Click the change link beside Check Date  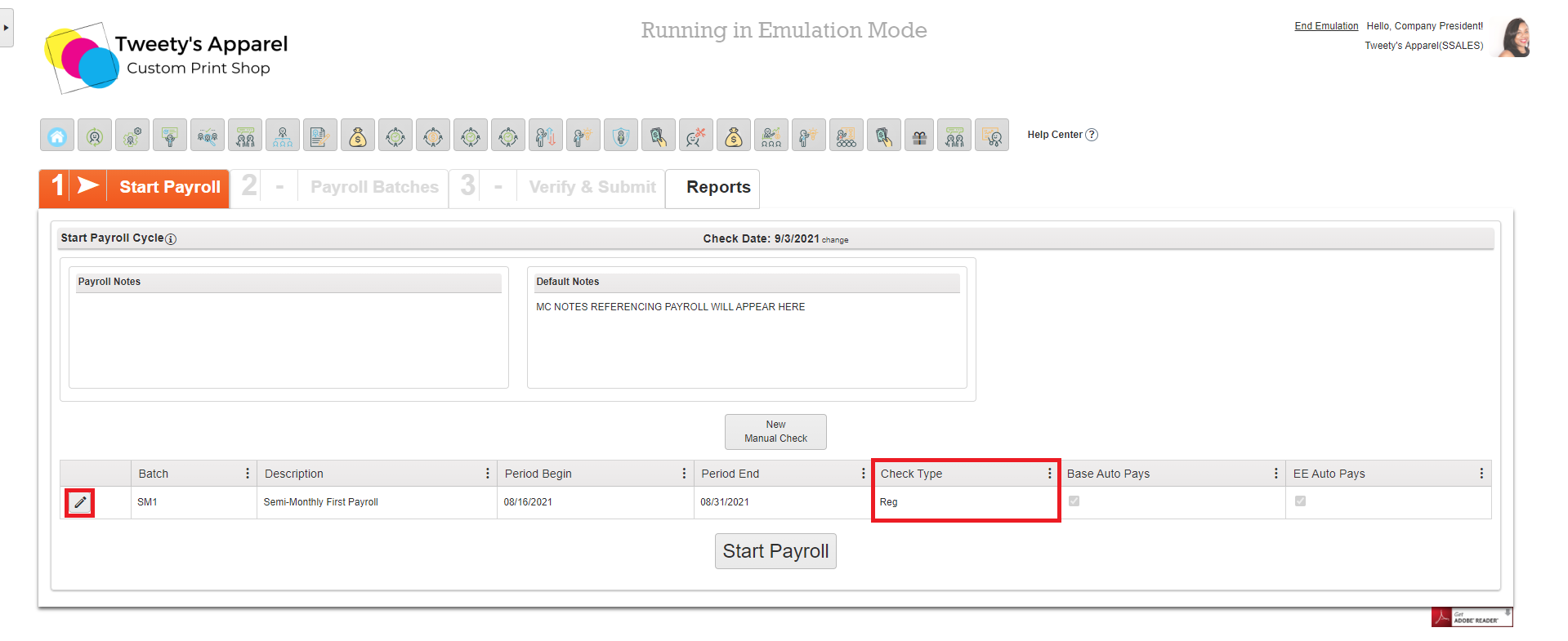(x=835, y=240)
